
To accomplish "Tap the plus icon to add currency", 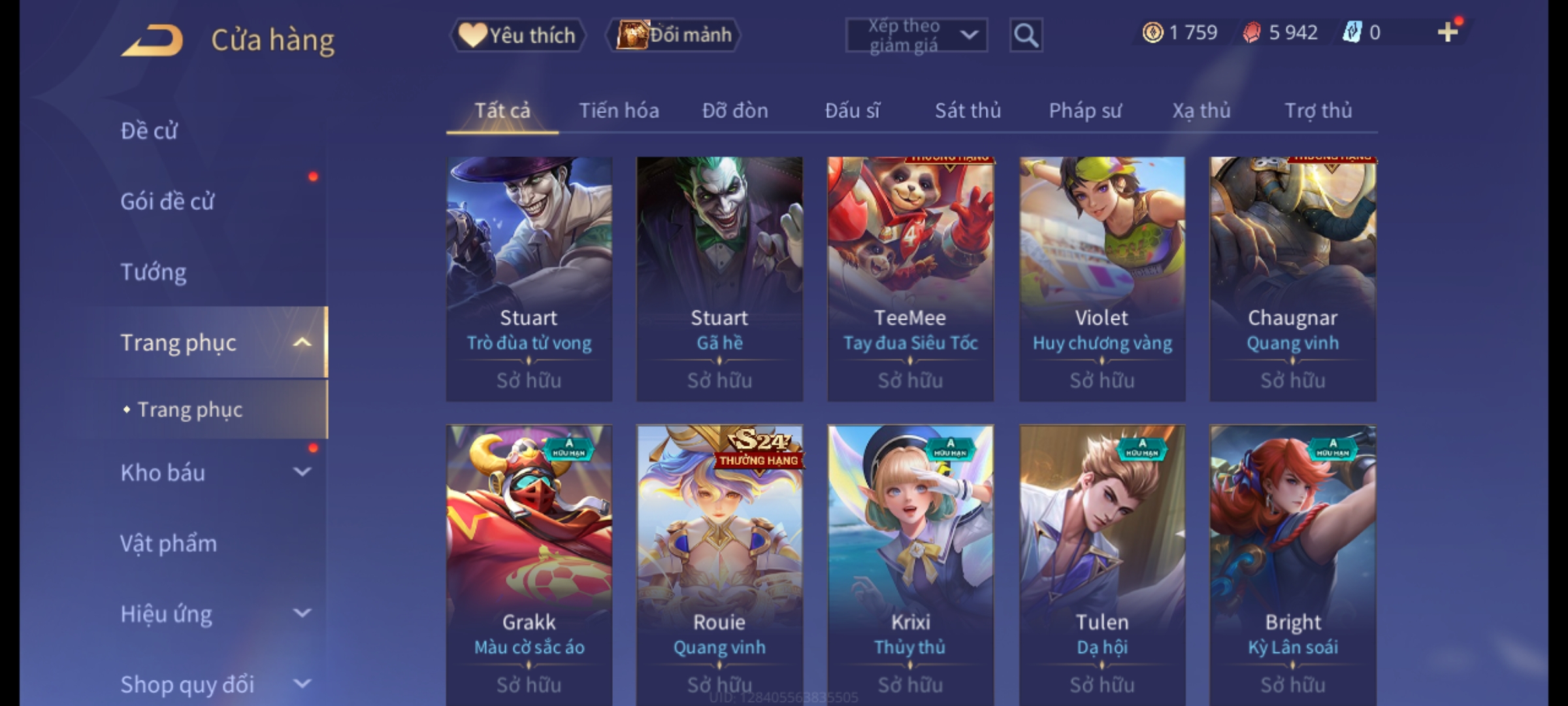I will tap(1448, 32).
